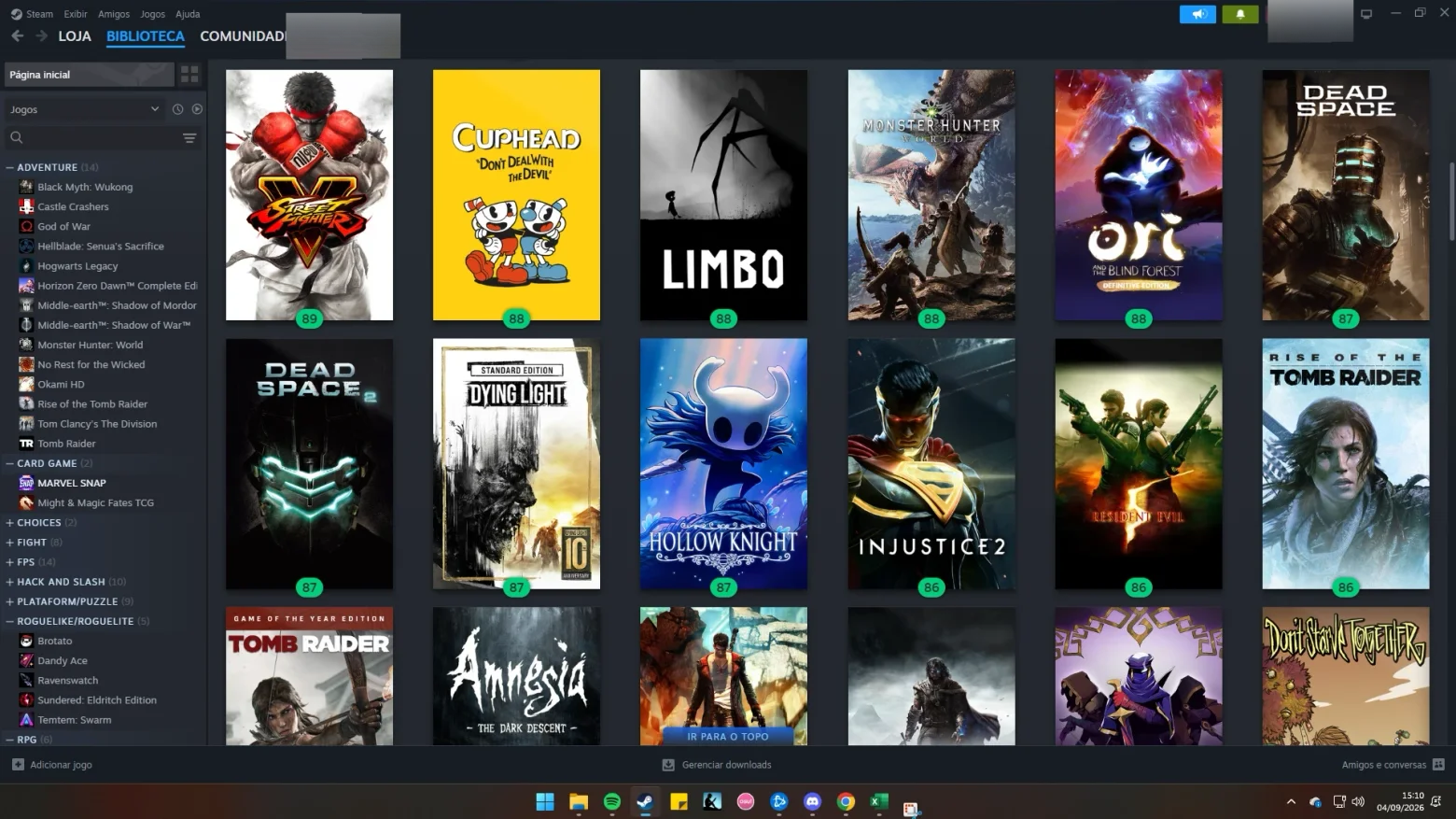Click the recent activity clock icon
Viewport: 1456px width, 819px height.
click(x=177, y=109)
